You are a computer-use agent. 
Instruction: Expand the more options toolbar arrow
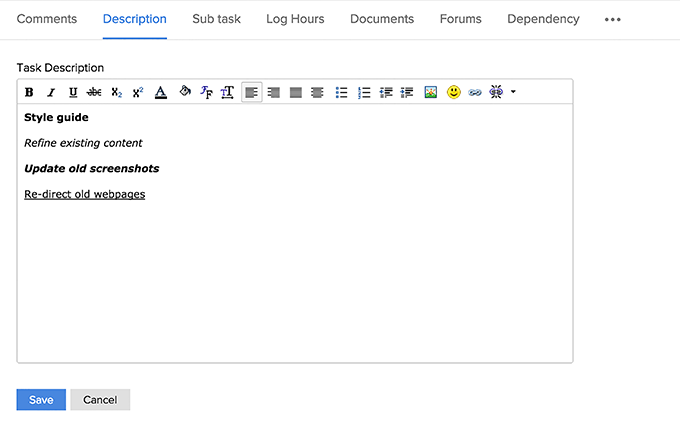coord(513,92)
